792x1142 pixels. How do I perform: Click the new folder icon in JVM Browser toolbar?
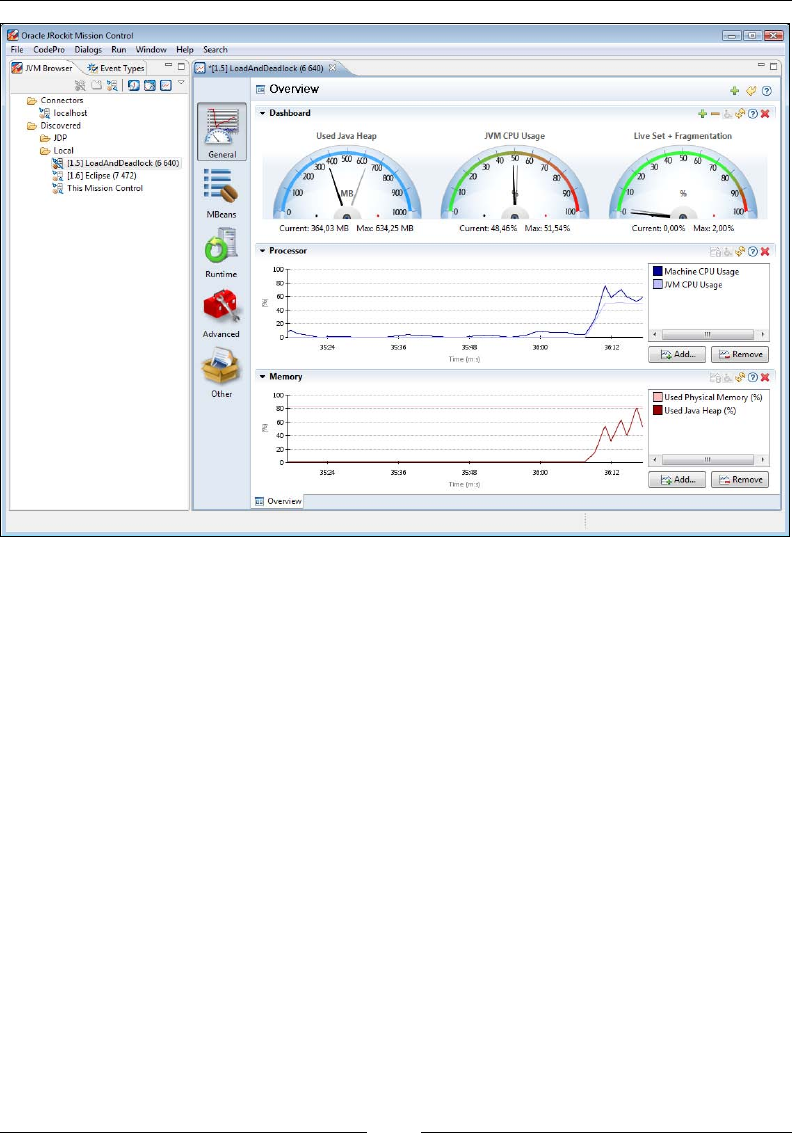(x=96, y=85)
